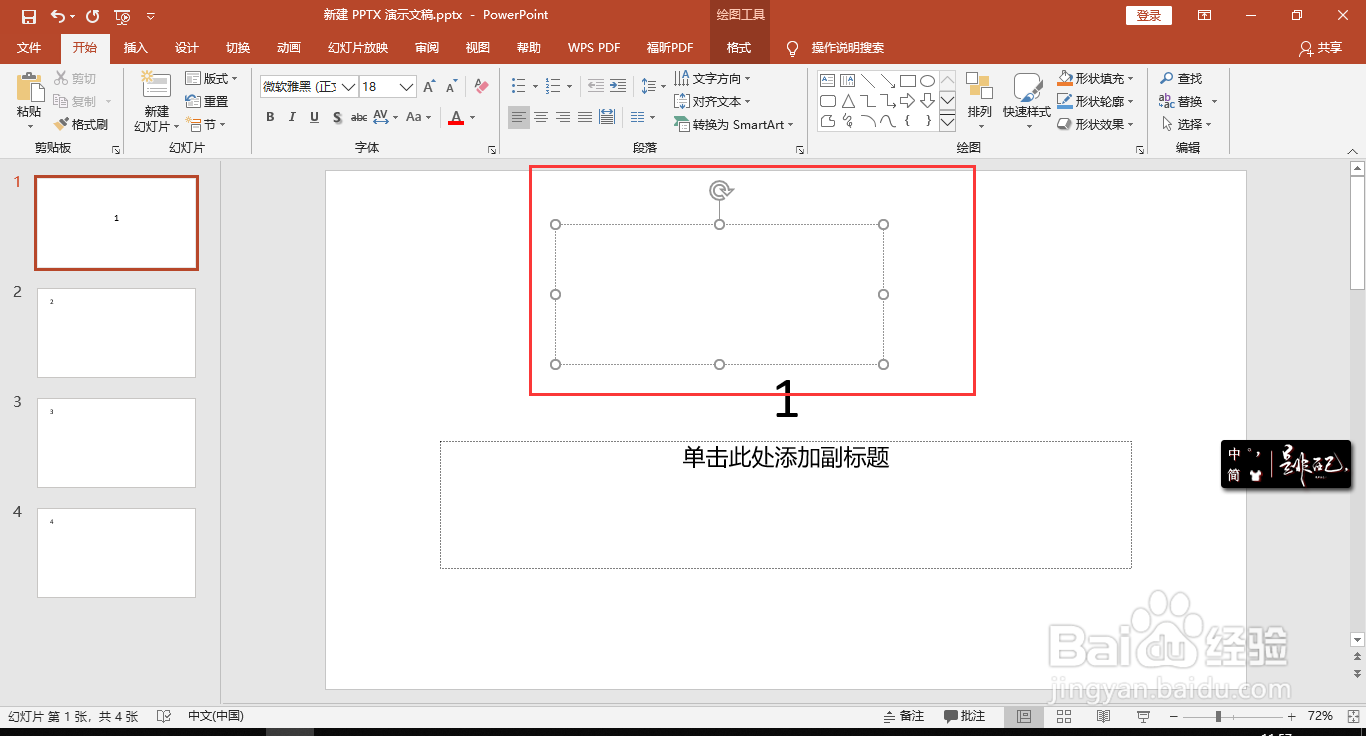Open Notes (备注) in status bar
This screenshot has width=1366, height=736.
click(x=904, y=717)
